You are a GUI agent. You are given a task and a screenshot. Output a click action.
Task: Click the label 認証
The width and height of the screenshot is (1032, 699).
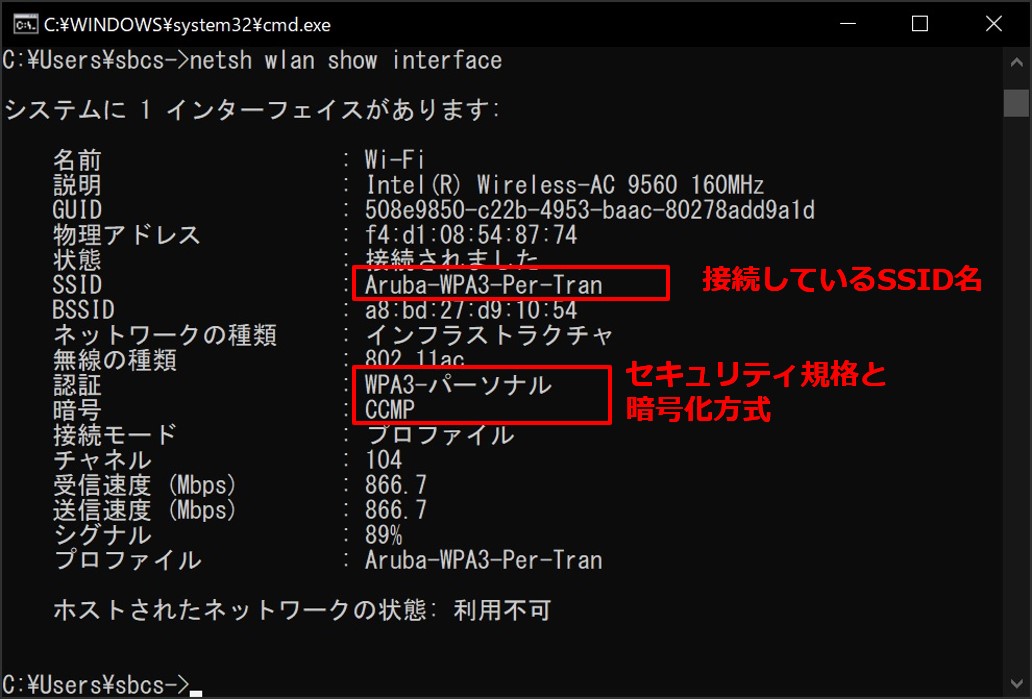coord(78,385)
